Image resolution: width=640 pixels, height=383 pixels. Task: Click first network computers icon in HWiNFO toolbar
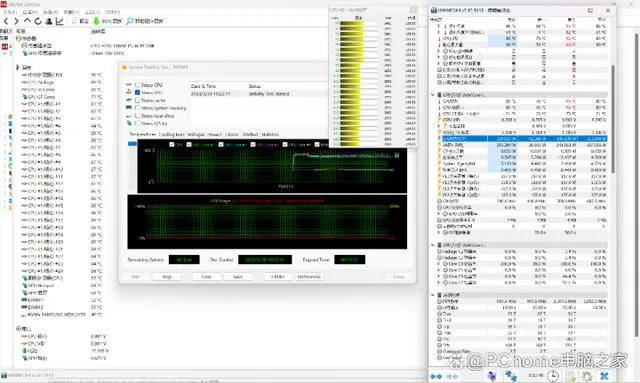coord(492,376)
